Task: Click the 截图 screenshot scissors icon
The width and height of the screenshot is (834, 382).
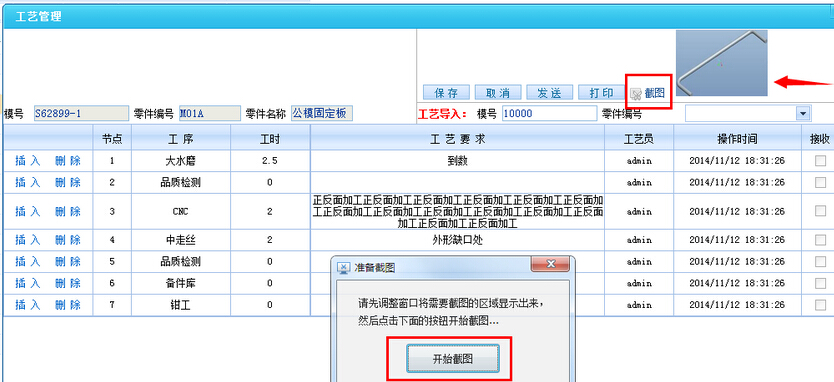Action: [x=635, y=94]
